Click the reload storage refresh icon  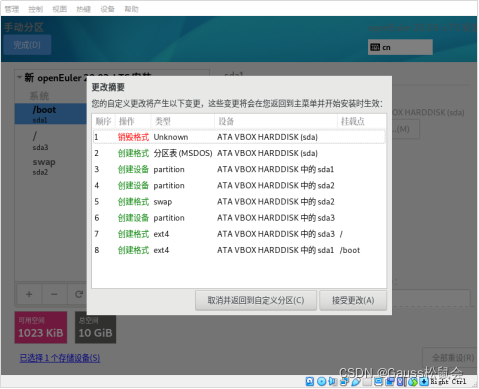click(x=79, y=294)
